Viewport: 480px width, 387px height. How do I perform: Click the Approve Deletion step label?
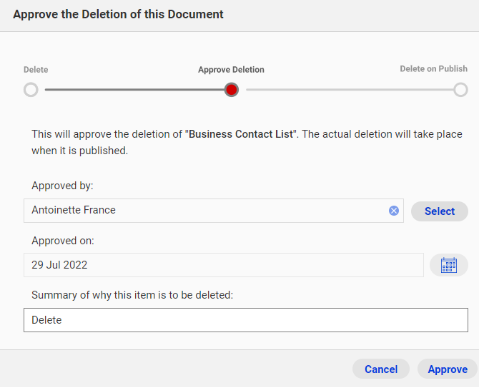[x=231, y=70]
